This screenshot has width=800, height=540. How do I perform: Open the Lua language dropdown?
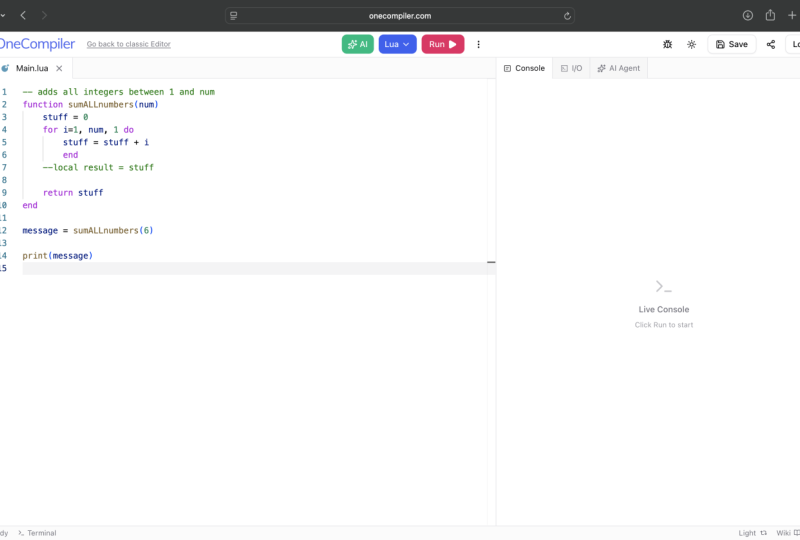coord(397,44)
